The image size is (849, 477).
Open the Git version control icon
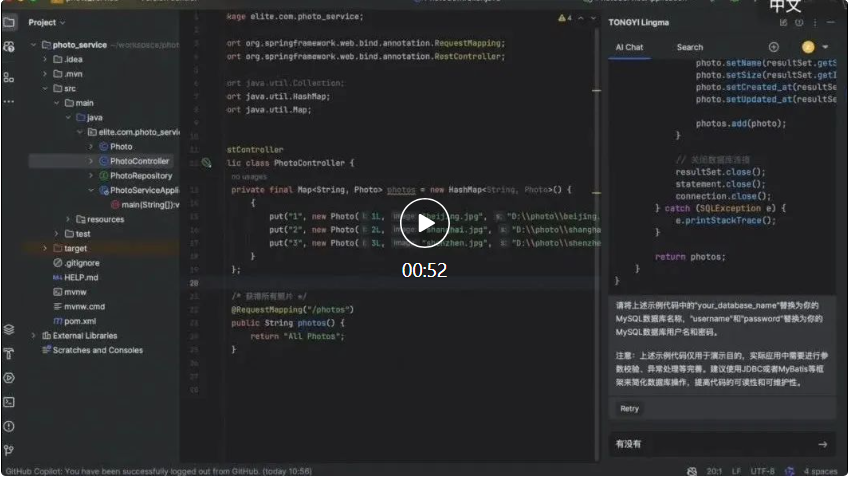(9, 450)
